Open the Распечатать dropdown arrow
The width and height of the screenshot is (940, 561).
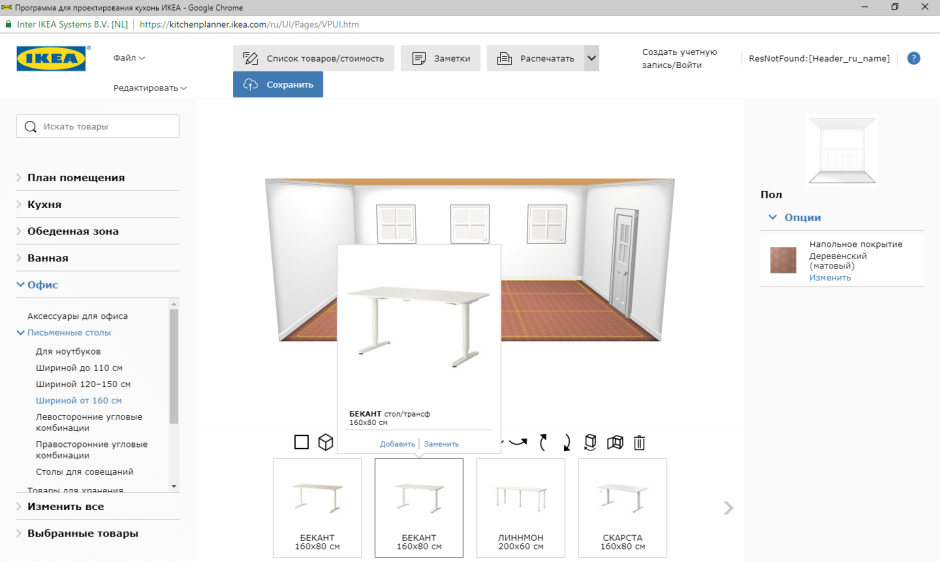point(592,58)
